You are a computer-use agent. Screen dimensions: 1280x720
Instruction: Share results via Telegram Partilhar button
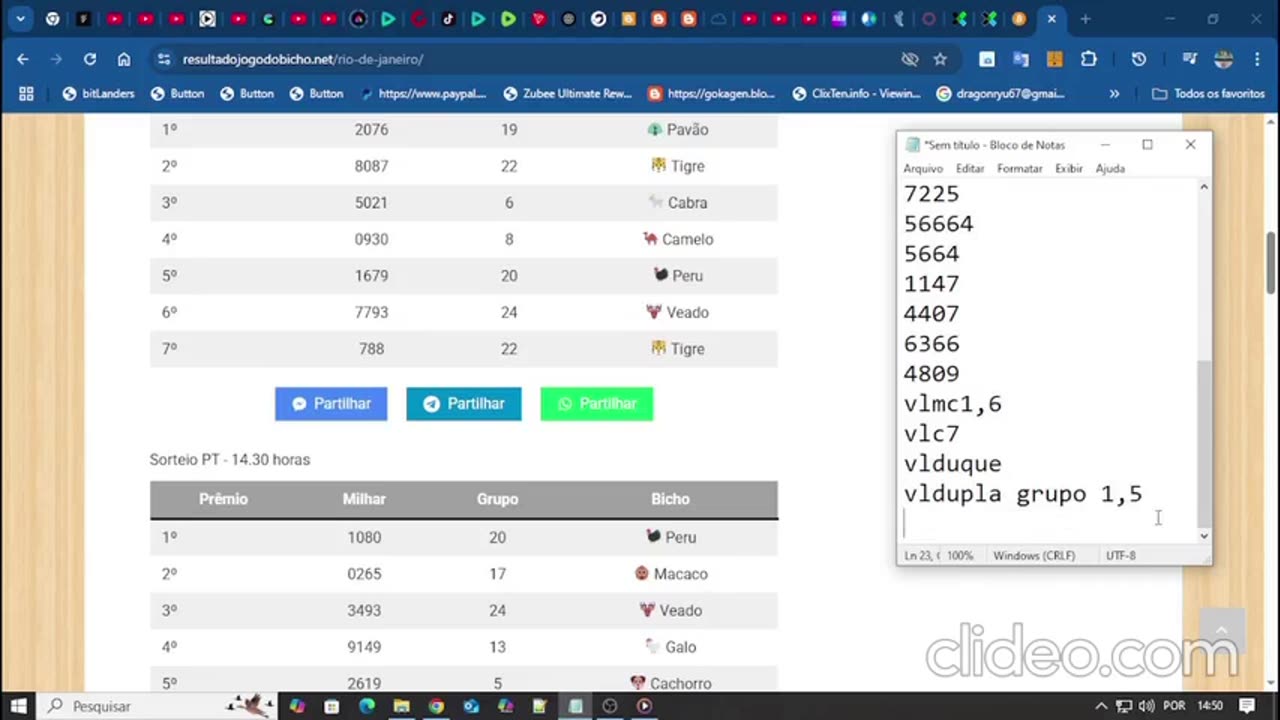pyautogui.click(x=464, y=404)
